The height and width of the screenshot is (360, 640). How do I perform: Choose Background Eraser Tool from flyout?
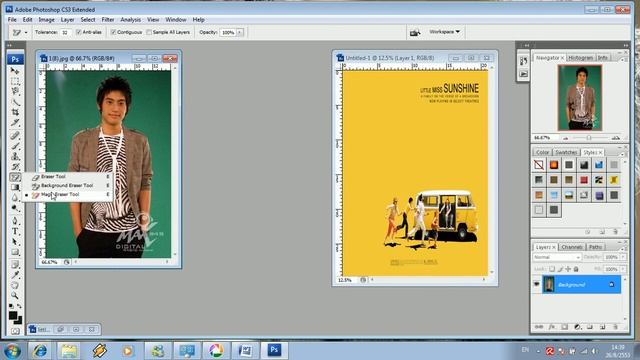(x=67, y=185)
